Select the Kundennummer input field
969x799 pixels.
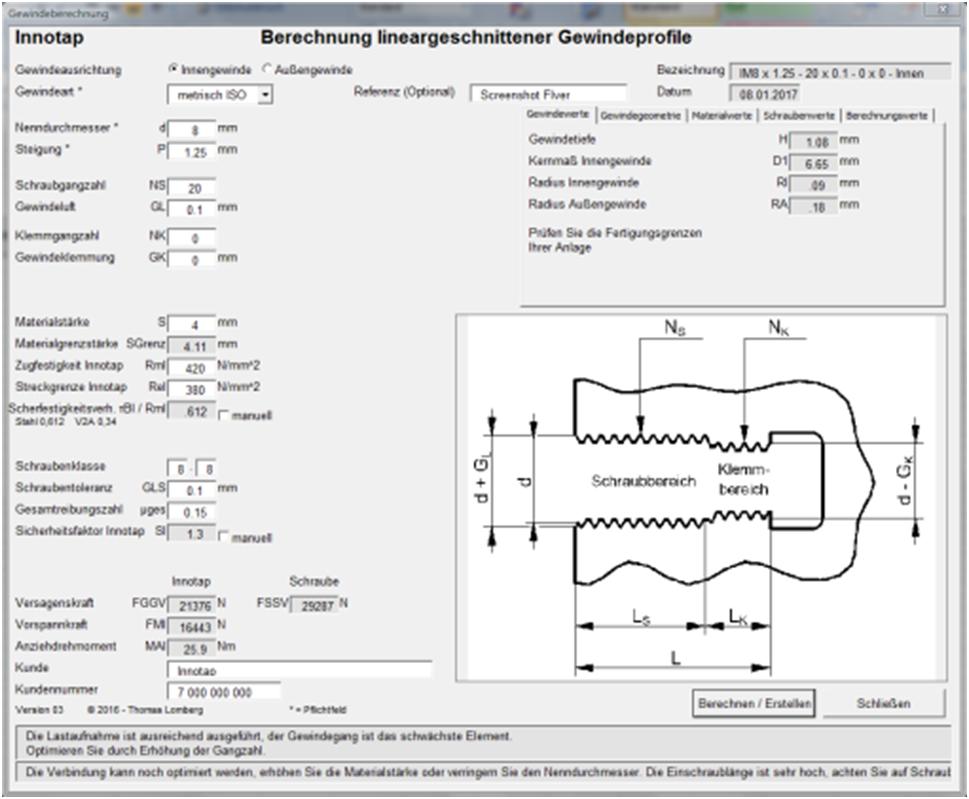(223, 691)
